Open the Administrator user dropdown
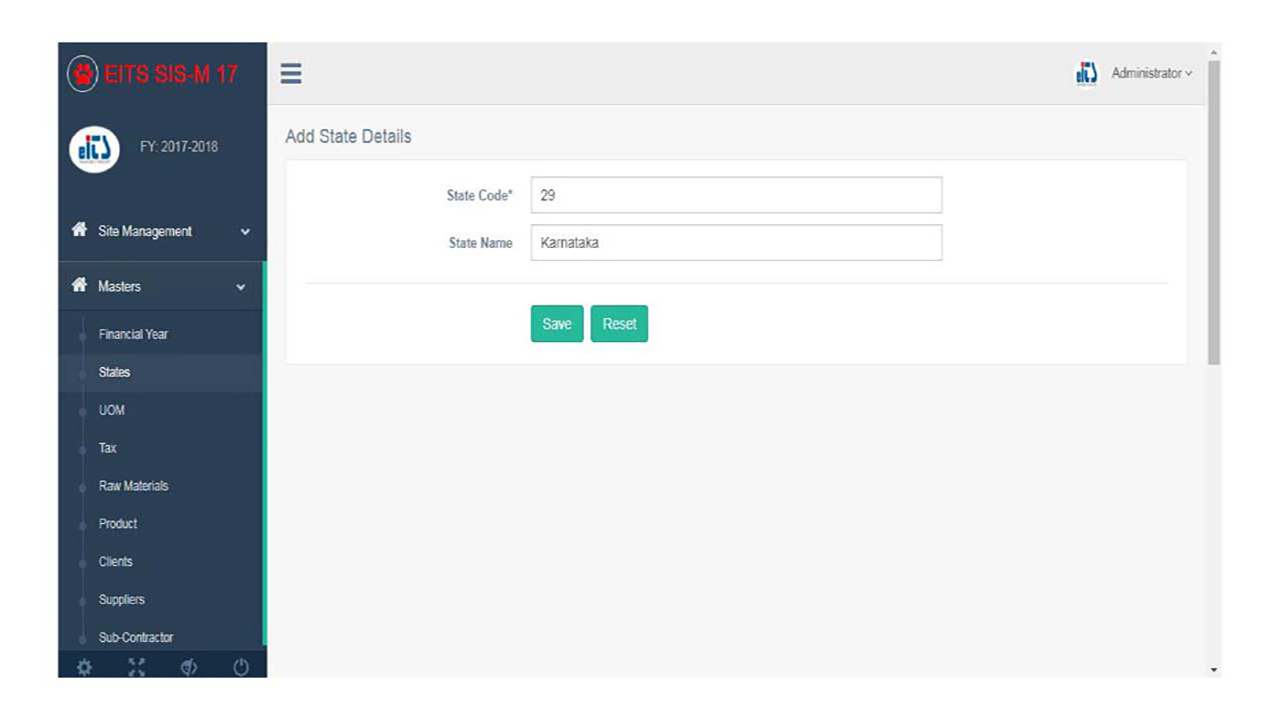 click(1151, 73)
